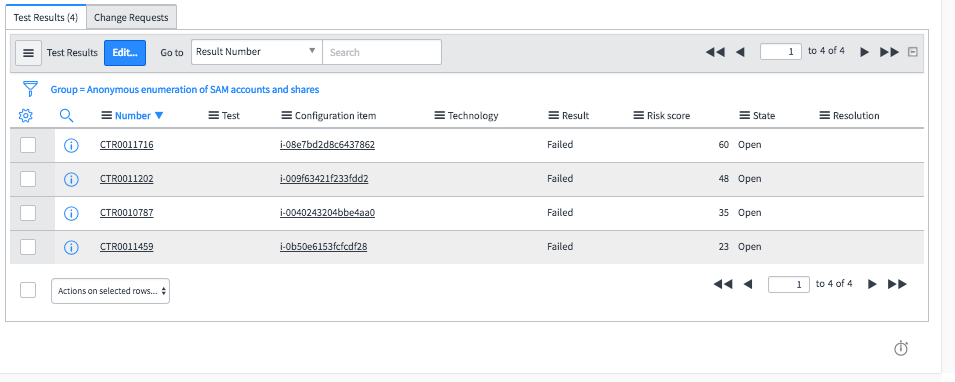Go to first page in top pagination
Screen dimensions: 955x382
(x=715, y=52)
